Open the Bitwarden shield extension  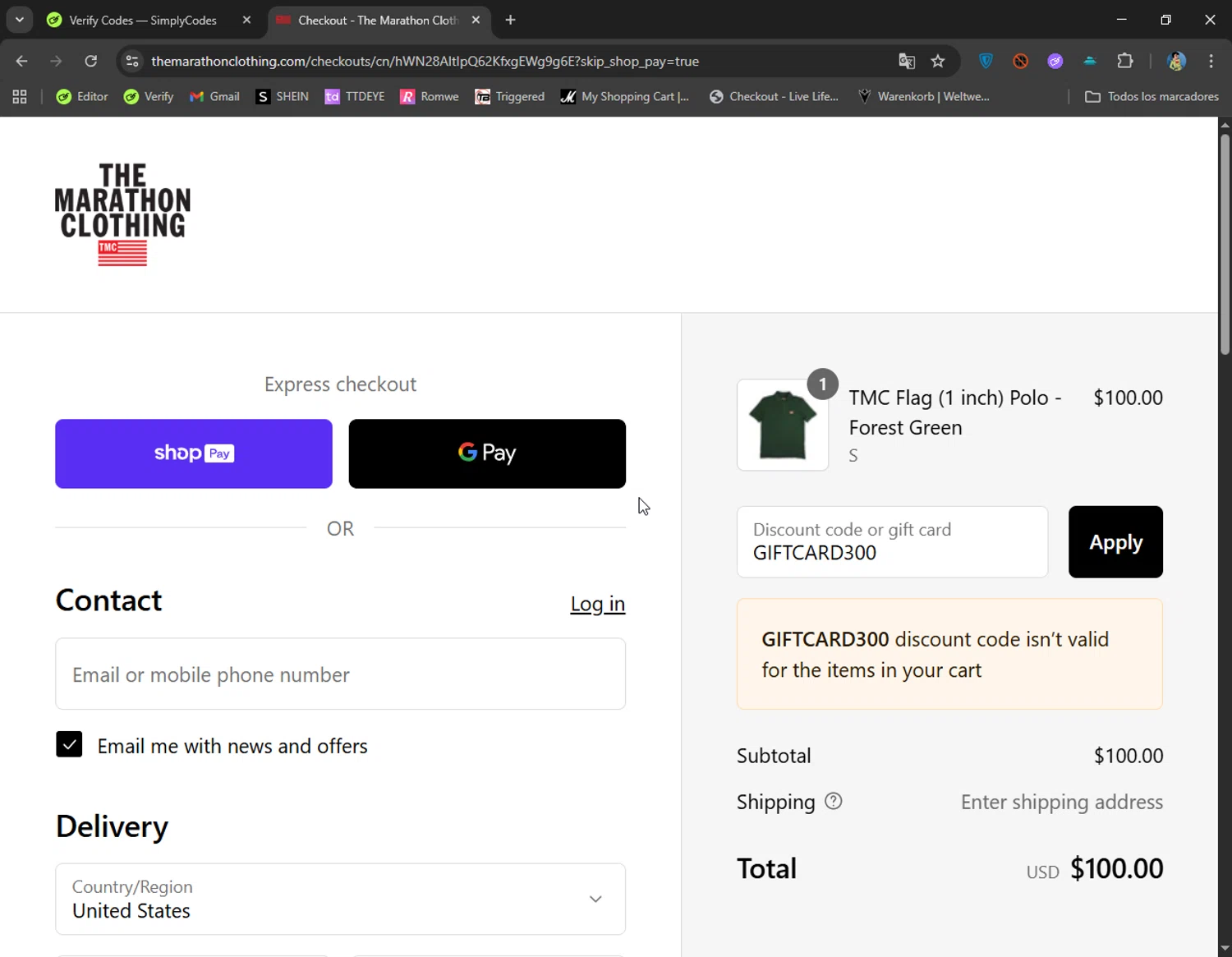[x=986, y=61]
